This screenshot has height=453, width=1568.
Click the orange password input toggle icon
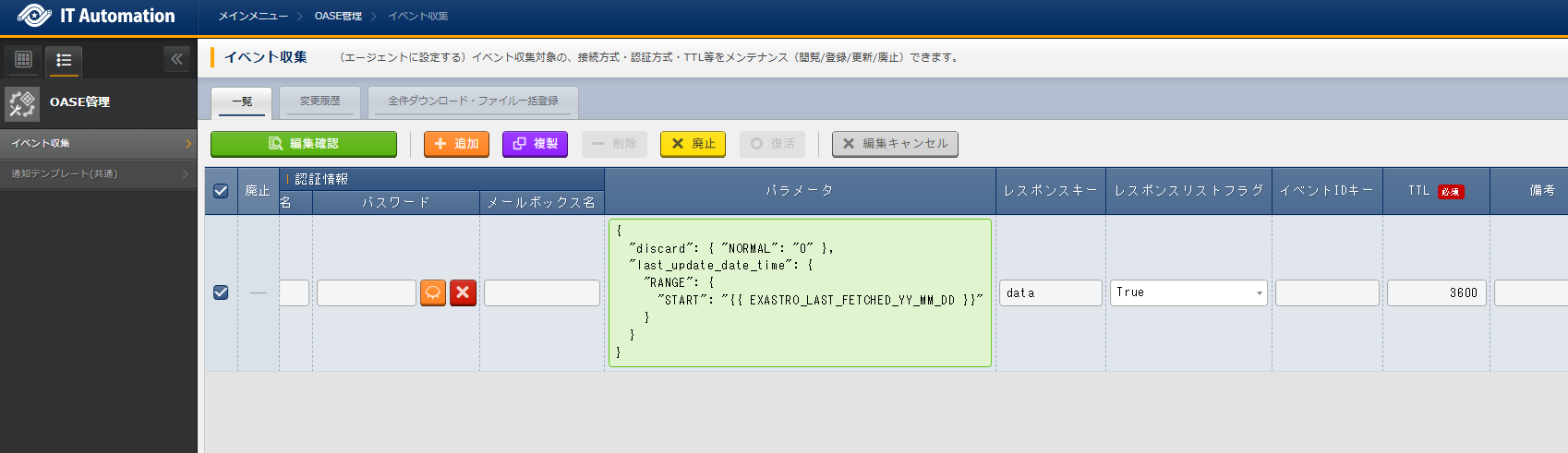[433, 292]
